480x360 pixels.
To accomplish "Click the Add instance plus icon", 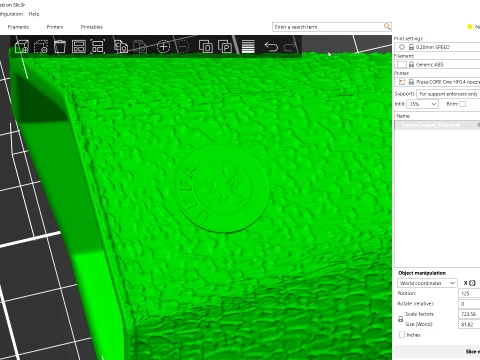I will pos(163,46).
